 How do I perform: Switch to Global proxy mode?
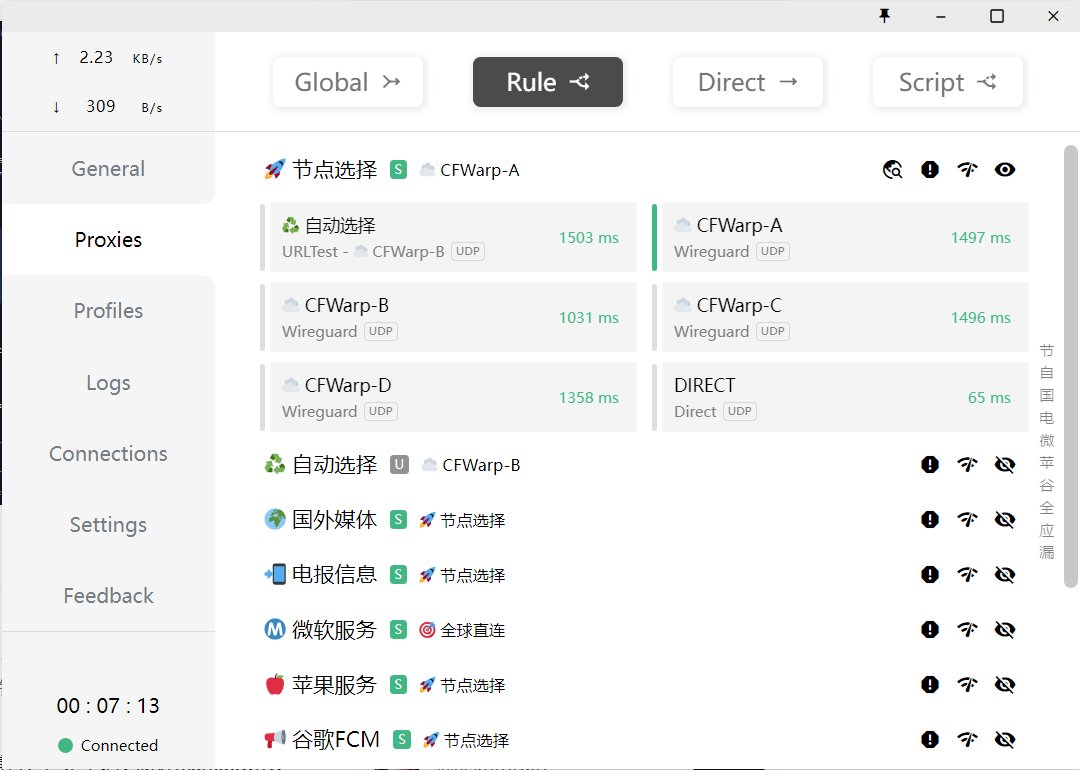click(x=347, y=82)
